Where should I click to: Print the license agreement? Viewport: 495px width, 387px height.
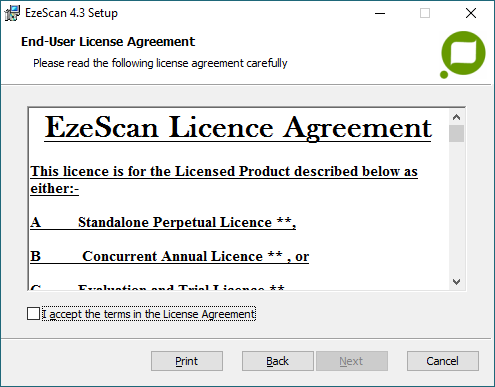pos(187,361)
